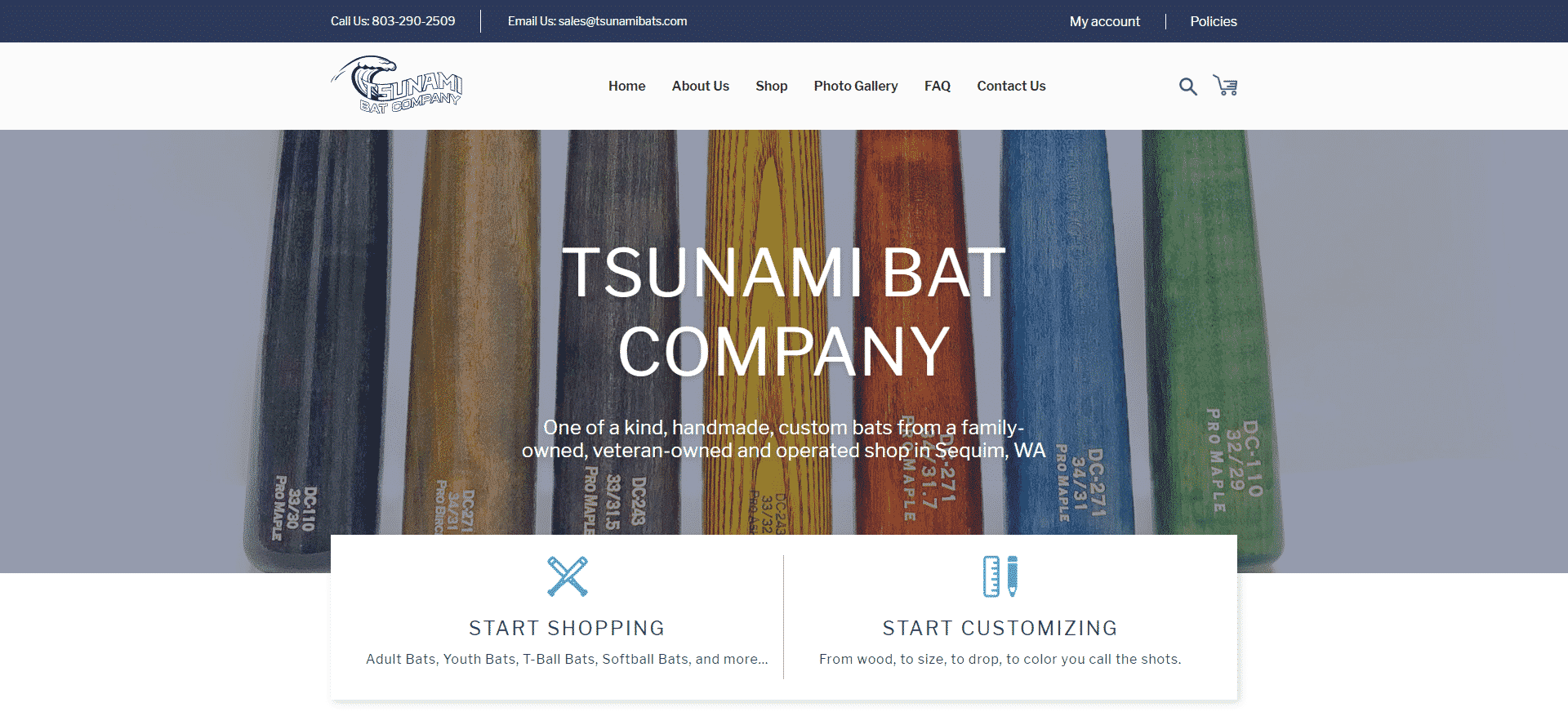Click the START SHOPPING heading
Image resolution: width=1568 pixels, height=725 pixels.
[567, 628]
